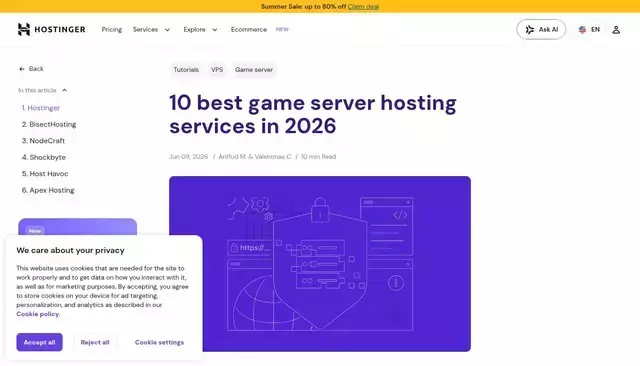640x366 pixels.
Task: Jump to 1. Hostinger section
Action: [41, 108]
